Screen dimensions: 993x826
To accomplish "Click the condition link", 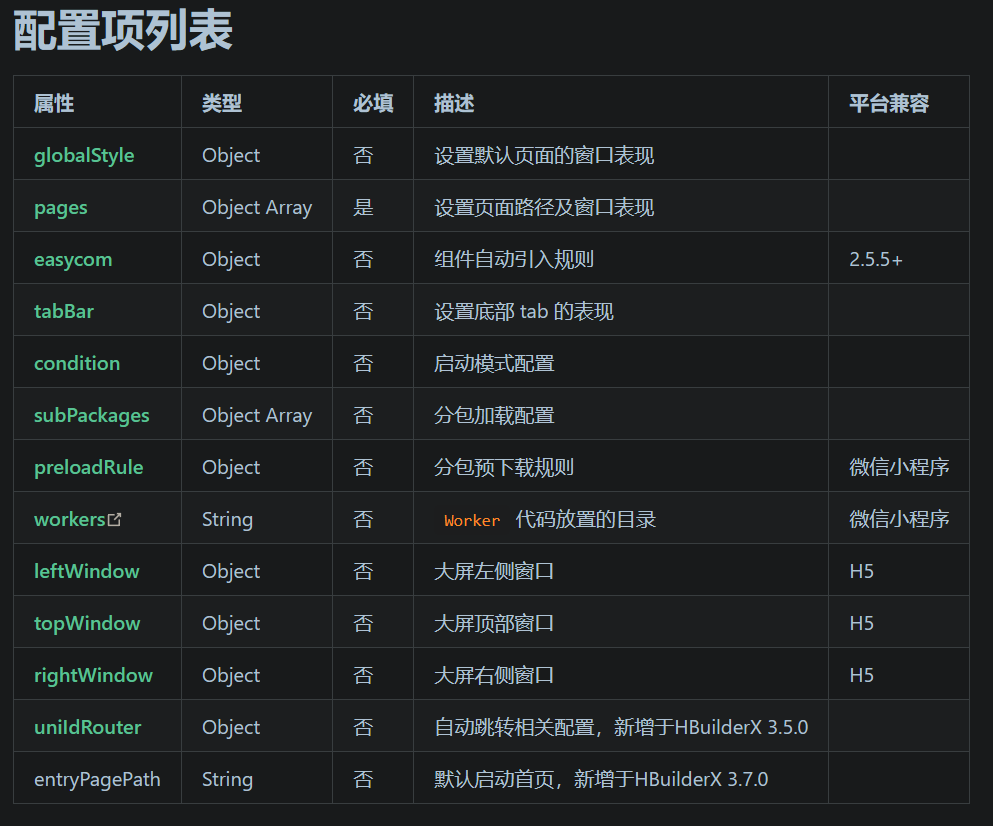I will tap(77, 363).
